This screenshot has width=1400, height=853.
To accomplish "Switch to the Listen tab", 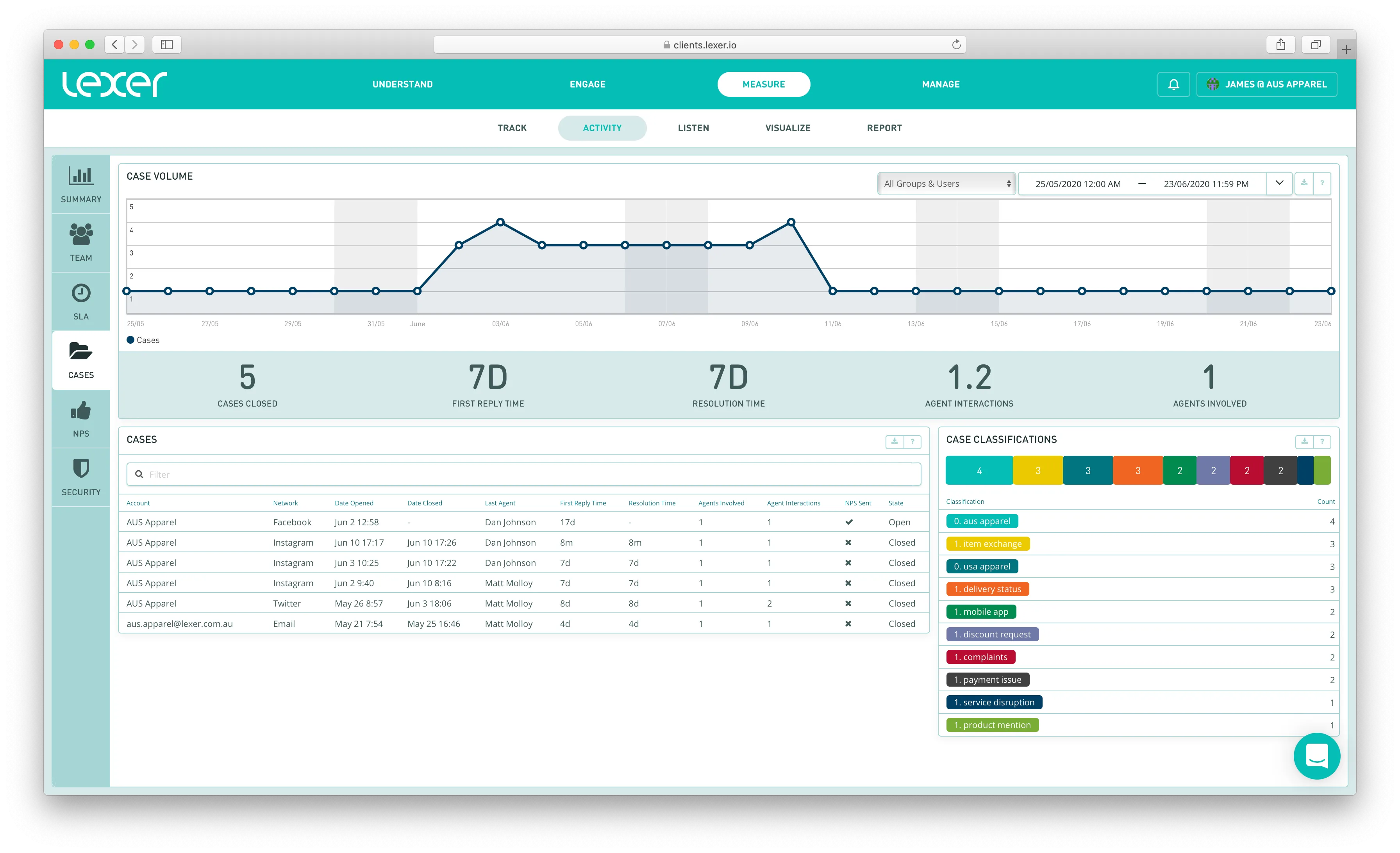I will point(693,128).
